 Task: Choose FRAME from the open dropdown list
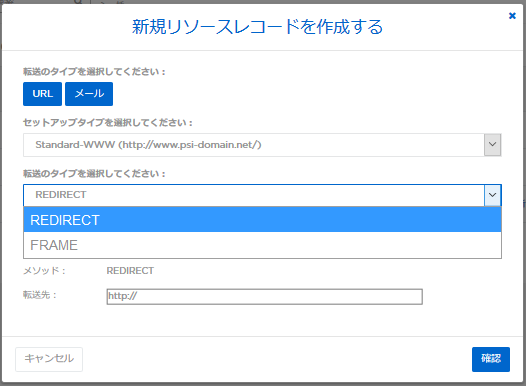[x=262, y=245]
